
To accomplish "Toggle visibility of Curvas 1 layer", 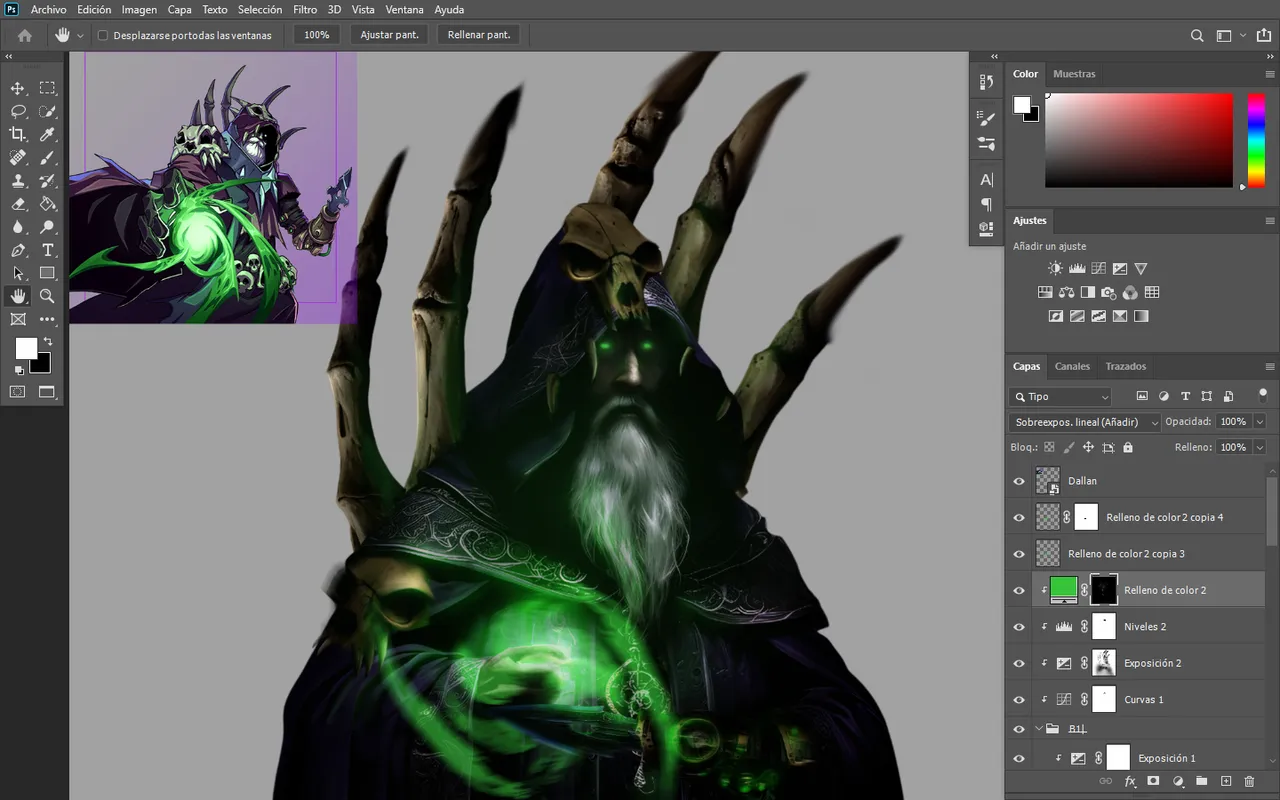I will click(1019, 700).
